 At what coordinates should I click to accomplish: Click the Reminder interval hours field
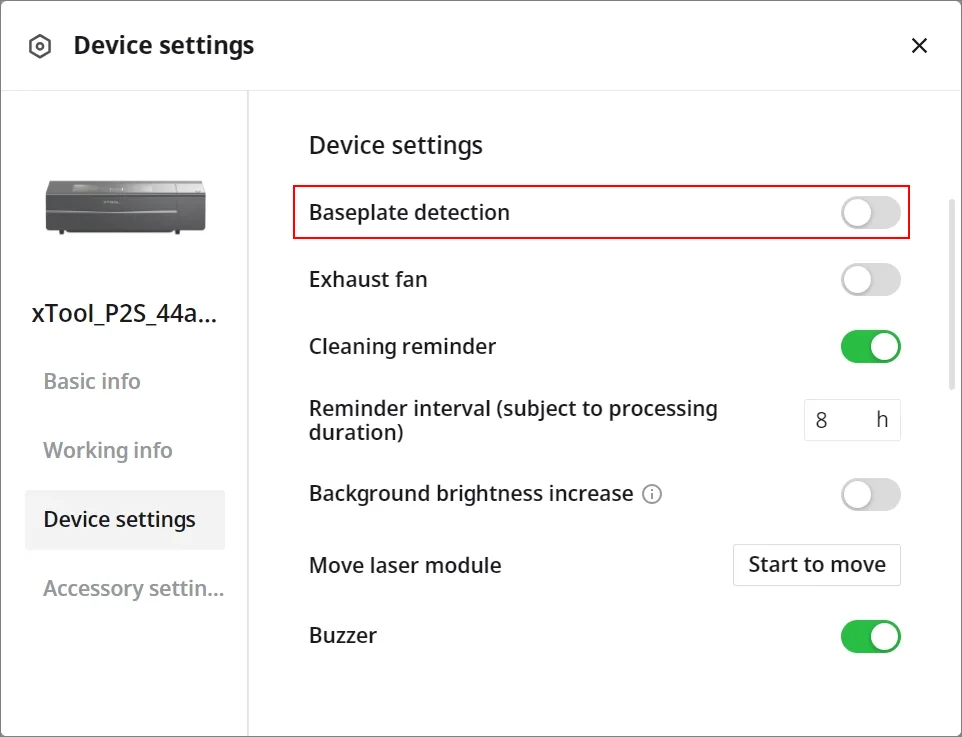(x=852, y=420)
